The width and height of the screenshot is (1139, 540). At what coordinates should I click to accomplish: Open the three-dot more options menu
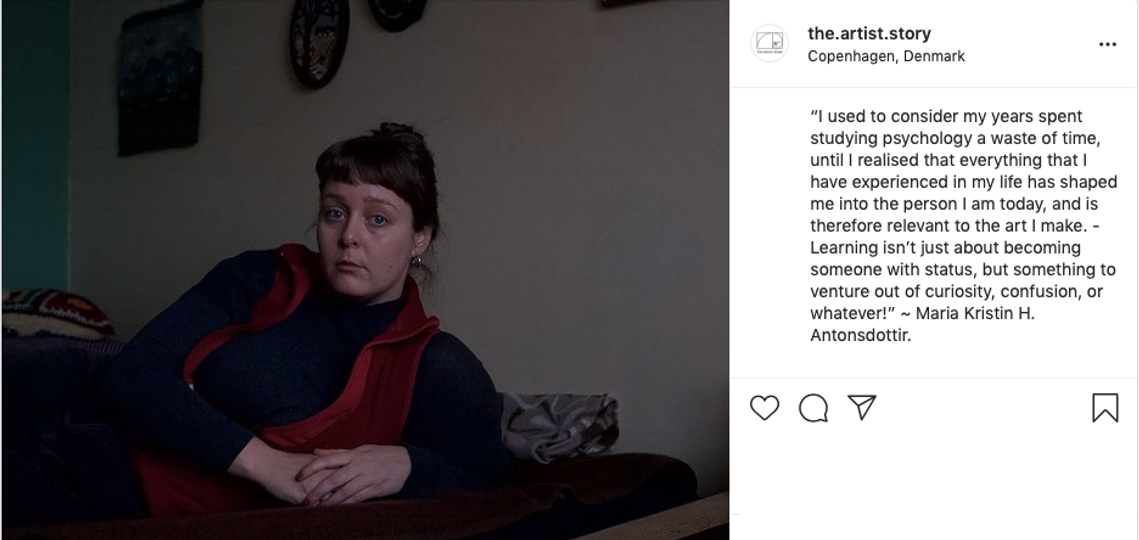[1107, 44]
